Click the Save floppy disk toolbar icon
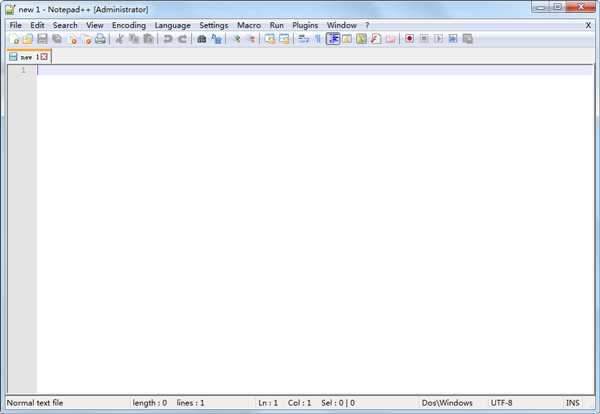This screenshot has width=600, height=414. 42,39
